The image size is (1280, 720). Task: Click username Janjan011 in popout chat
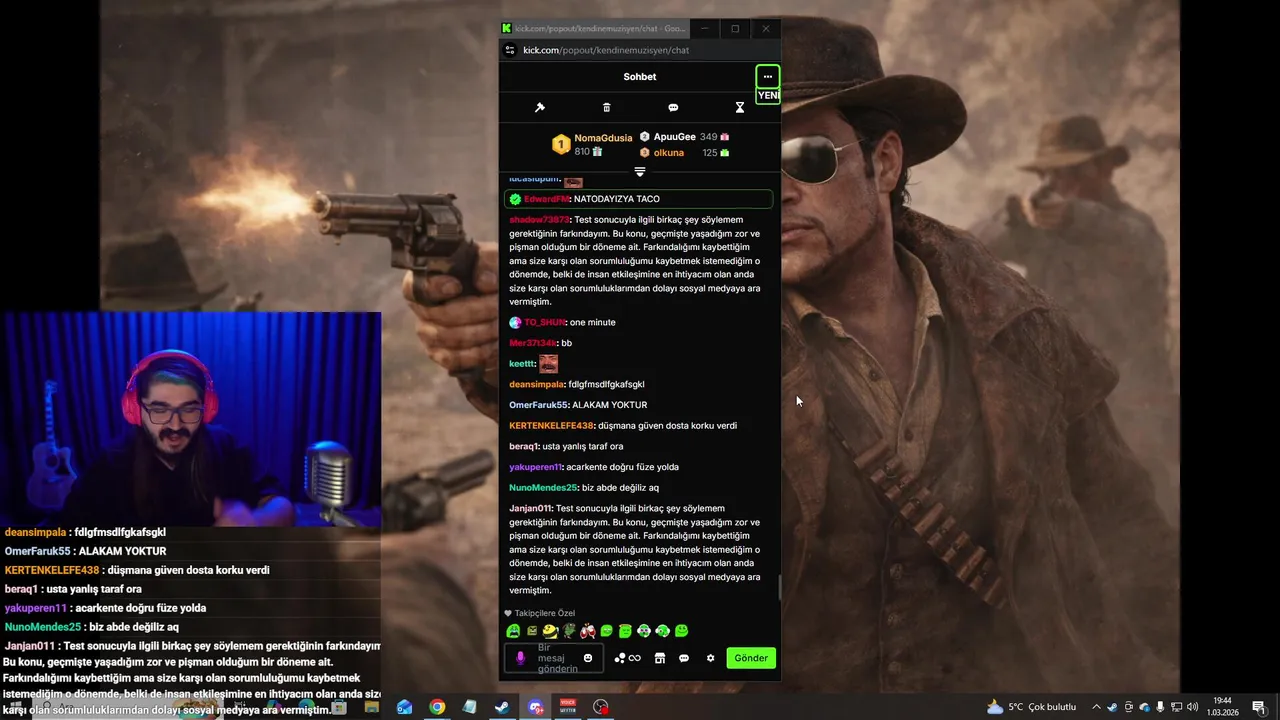[x=530, y=509]
